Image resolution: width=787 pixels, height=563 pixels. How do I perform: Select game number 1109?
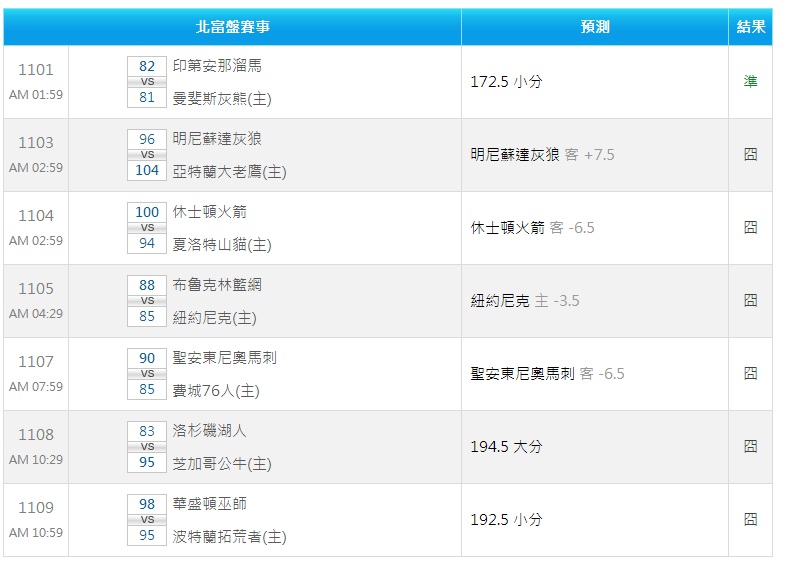[x=36, y=508]
